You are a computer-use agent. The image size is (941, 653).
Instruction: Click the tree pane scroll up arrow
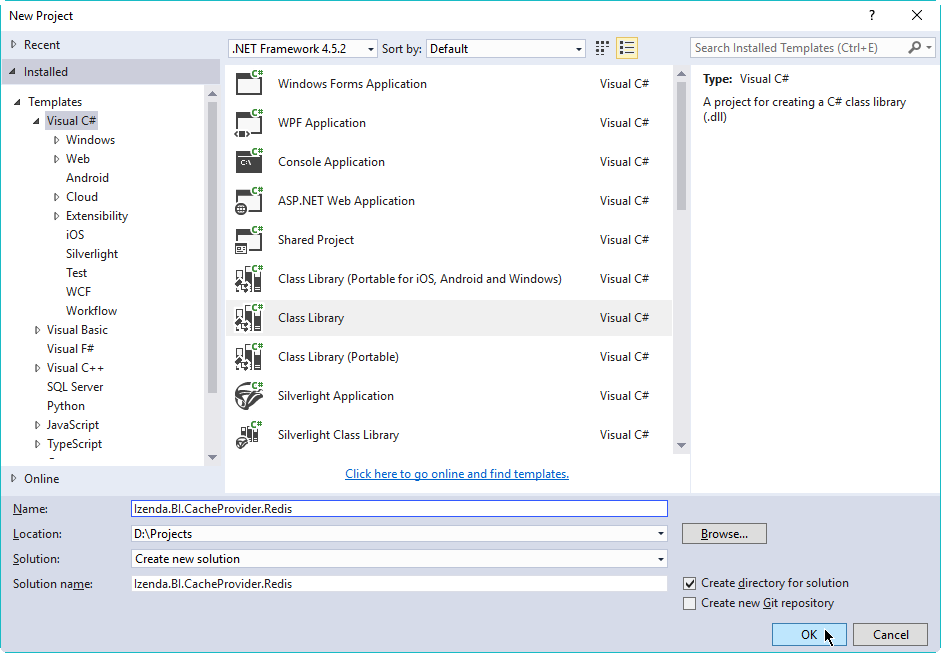pos(212,94)
